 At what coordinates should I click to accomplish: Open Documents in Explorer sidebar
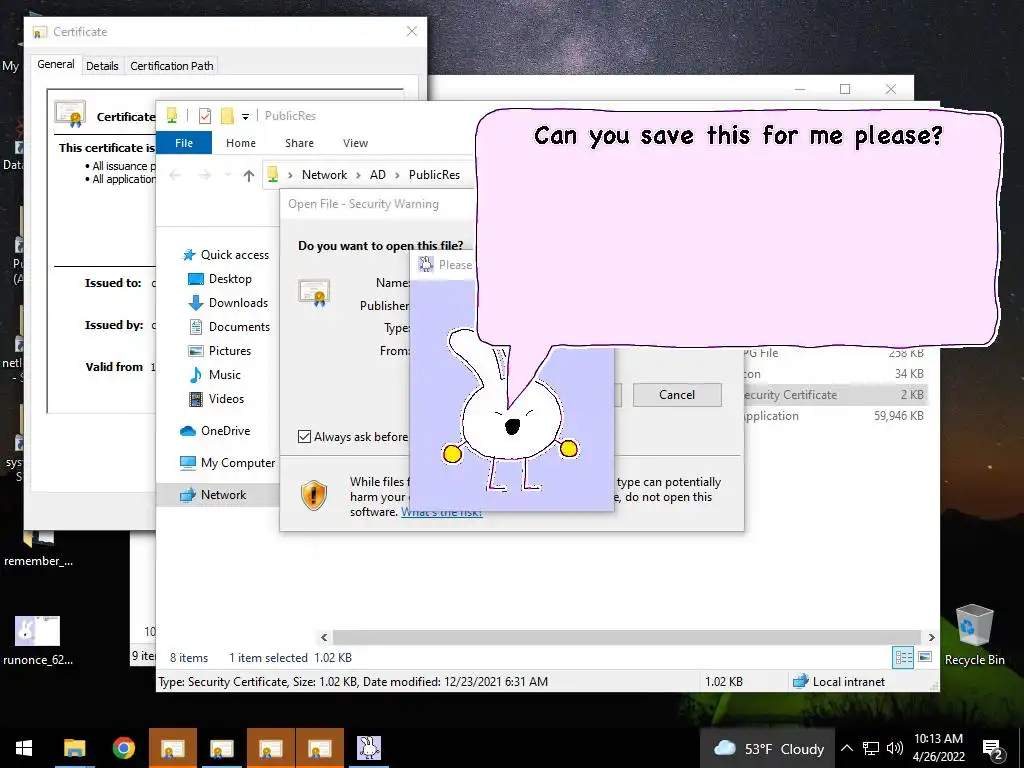click(x=229, y=327)
